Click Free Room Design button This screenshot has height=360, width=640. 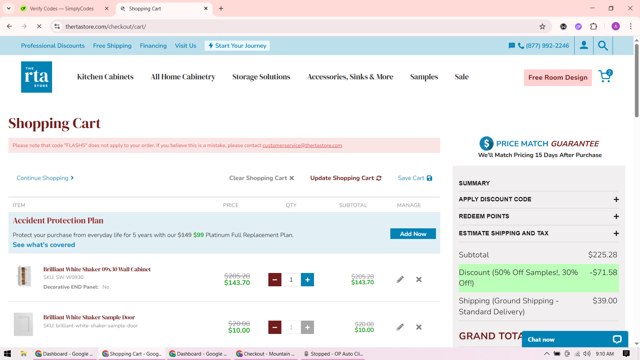tap(558, 78)
